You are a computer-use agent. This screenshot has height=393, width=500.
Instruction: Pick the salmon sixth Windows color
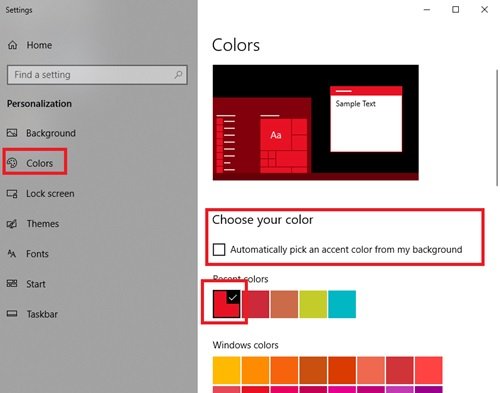[x=371, y=370]
